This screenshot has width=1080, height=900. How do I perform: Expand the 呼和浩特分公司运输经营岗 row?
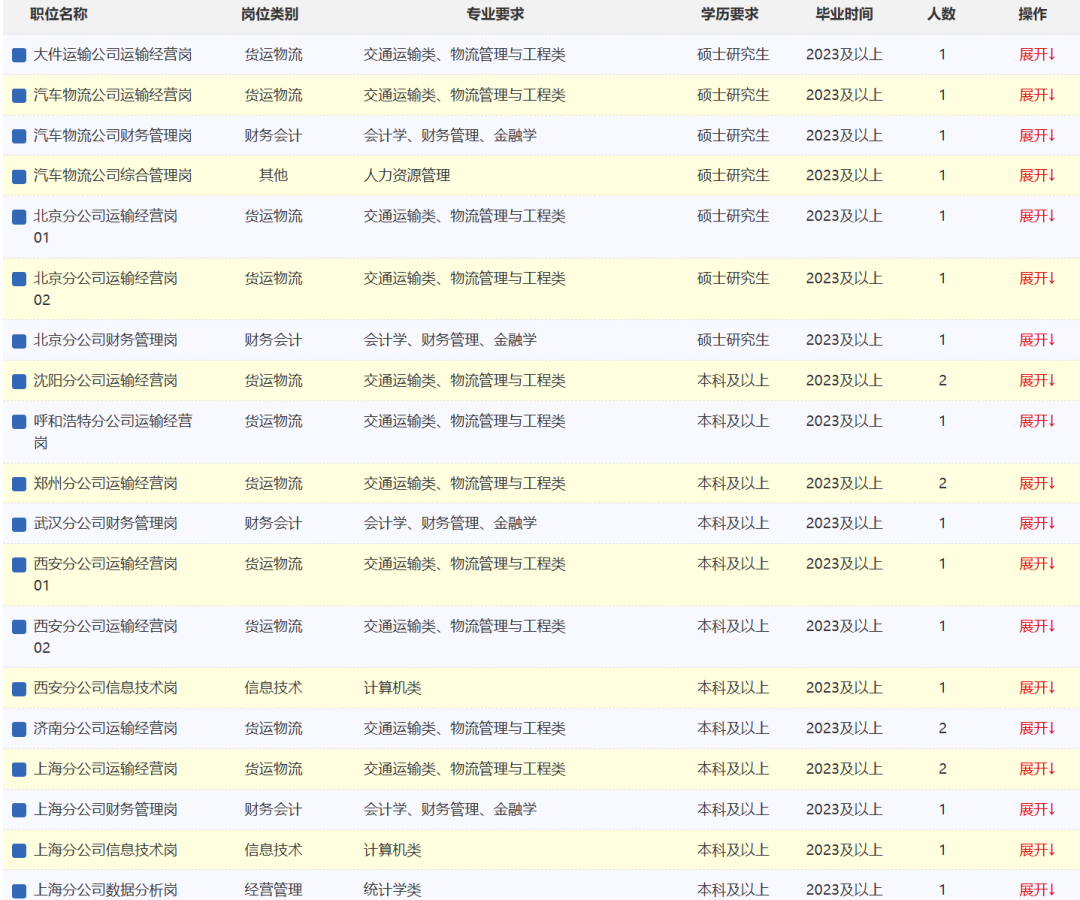coord(1037,421)
